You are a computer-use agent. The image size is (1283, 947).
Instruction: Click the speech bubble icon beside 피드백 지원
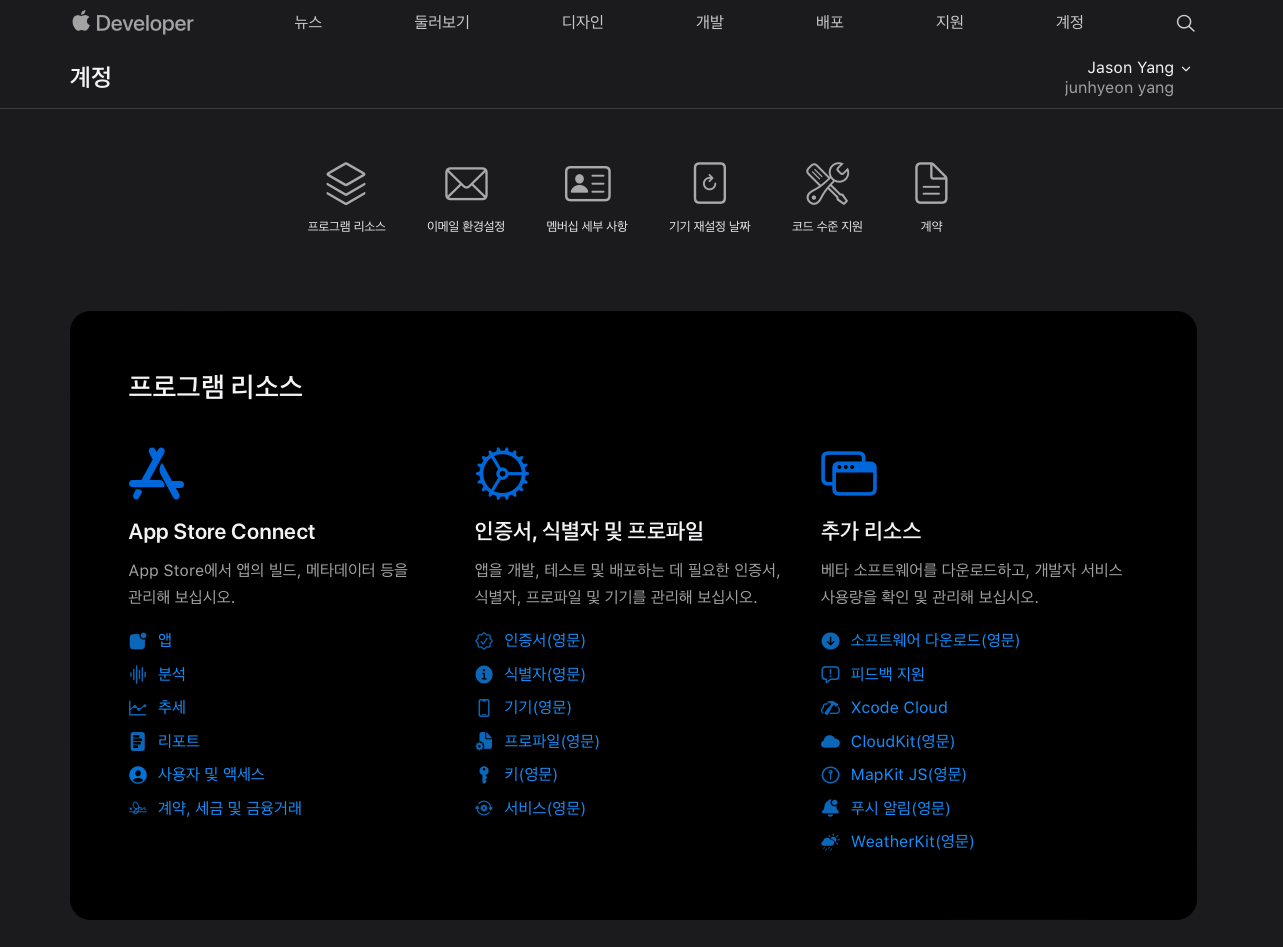tap(830, 674)
